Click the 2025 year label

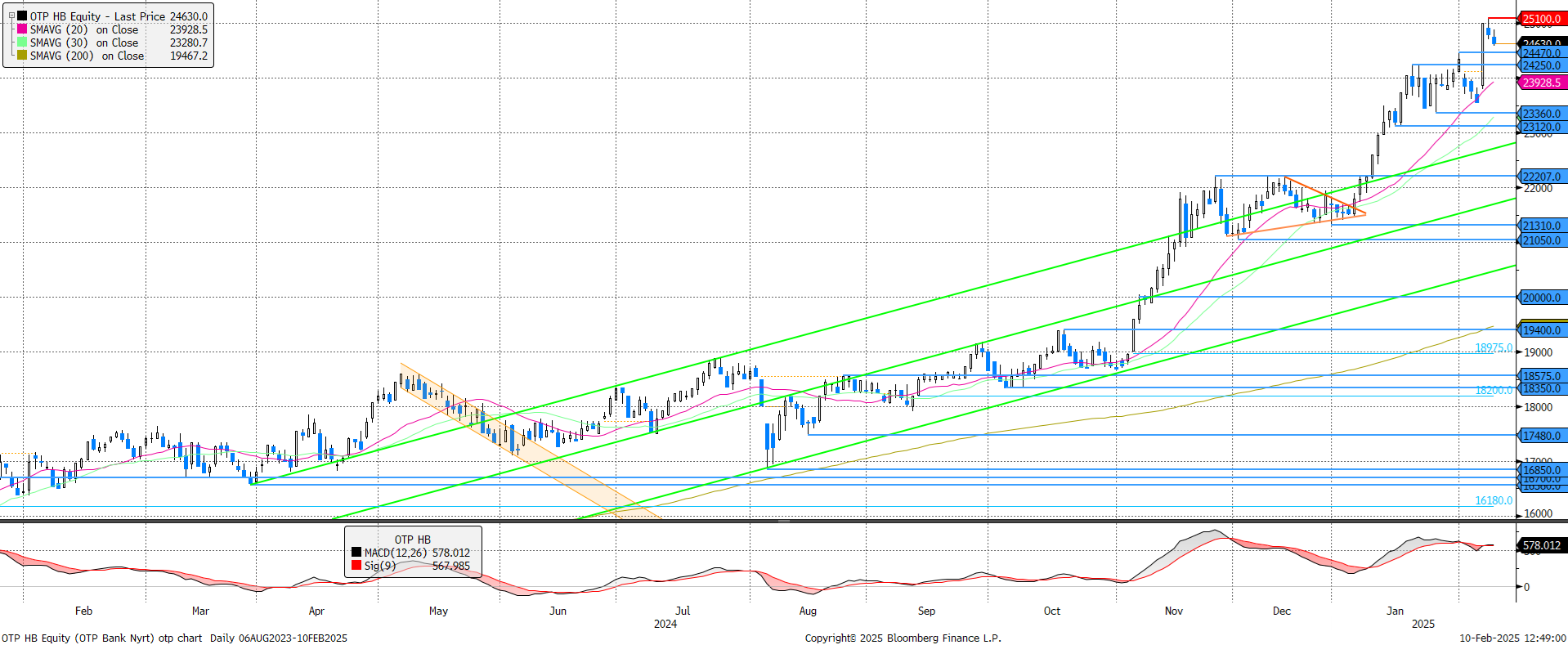(1423, 624)
